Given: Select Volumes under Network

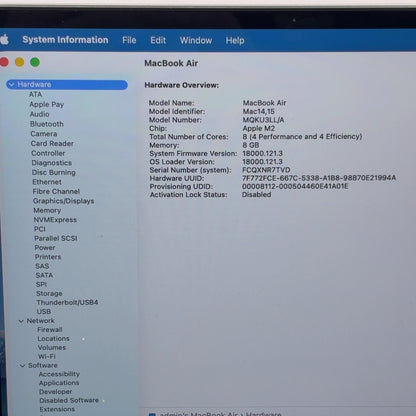Looking at the screenshot, I should click(x=52, y=348).
